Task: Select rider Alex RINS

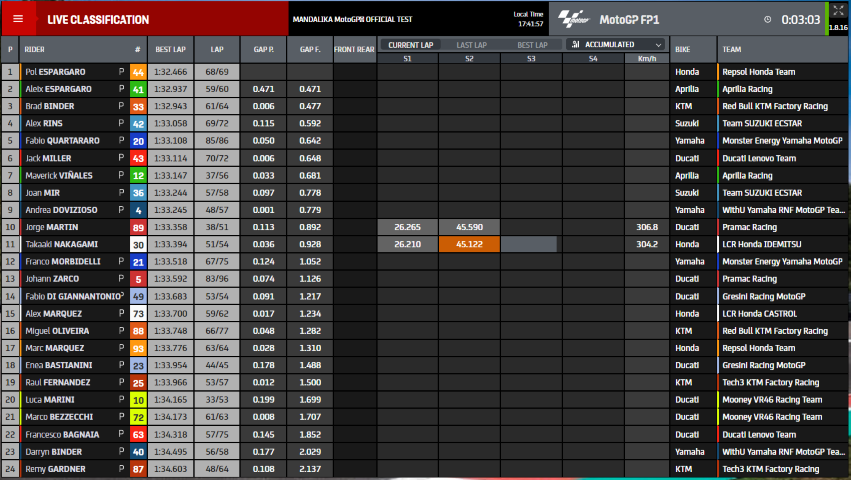Action: pos(44,123)
